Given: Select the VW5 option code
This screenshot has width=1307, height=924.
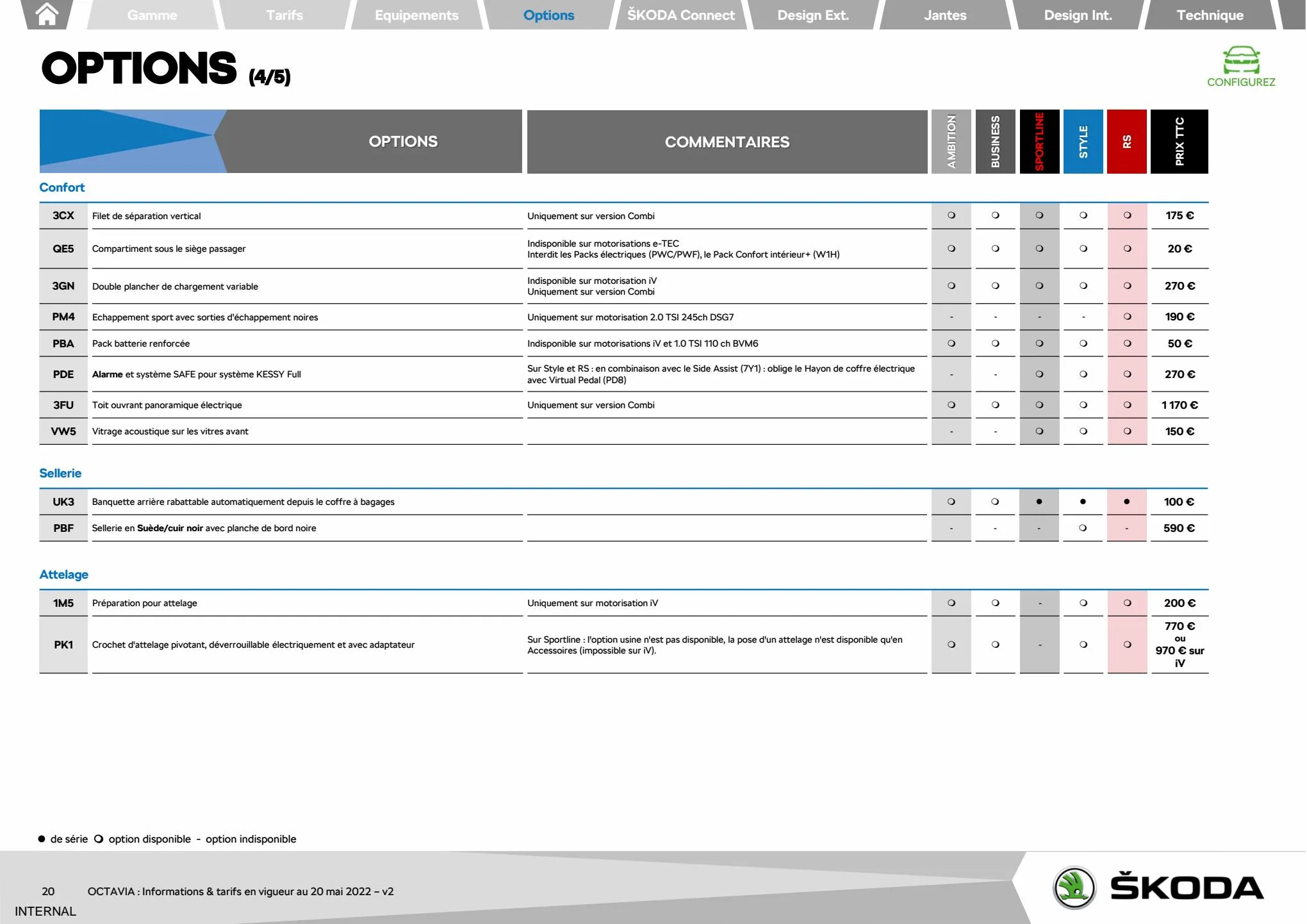Looking at the screenshot, I should [x=63, y=431].
